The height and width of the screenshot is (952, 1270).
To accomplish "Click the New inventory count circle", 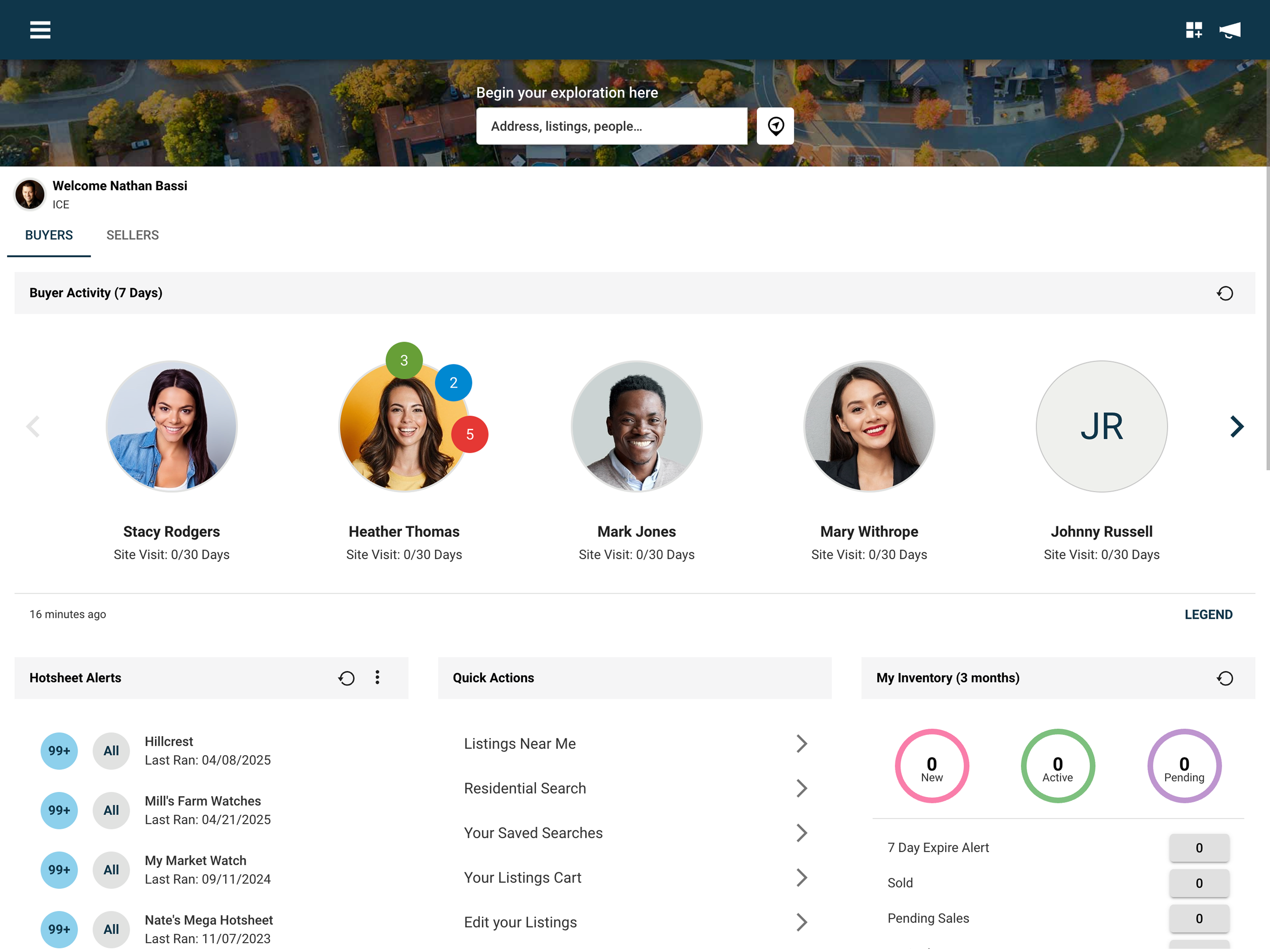I will point(932,767).
